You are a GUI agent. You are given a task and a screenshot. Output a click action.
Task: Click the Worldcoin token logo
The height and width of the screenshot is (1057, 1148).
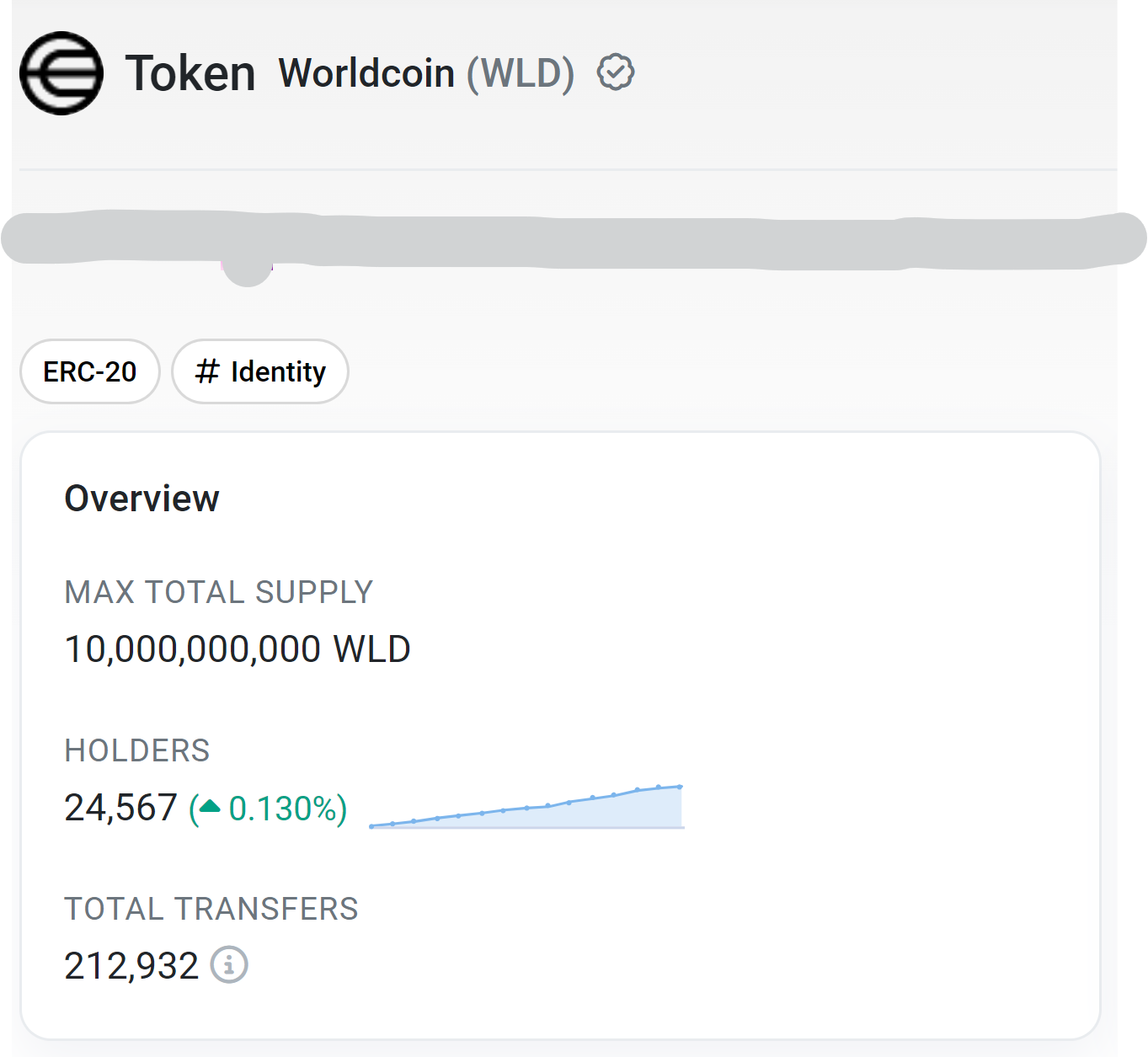tap(61, 73)
